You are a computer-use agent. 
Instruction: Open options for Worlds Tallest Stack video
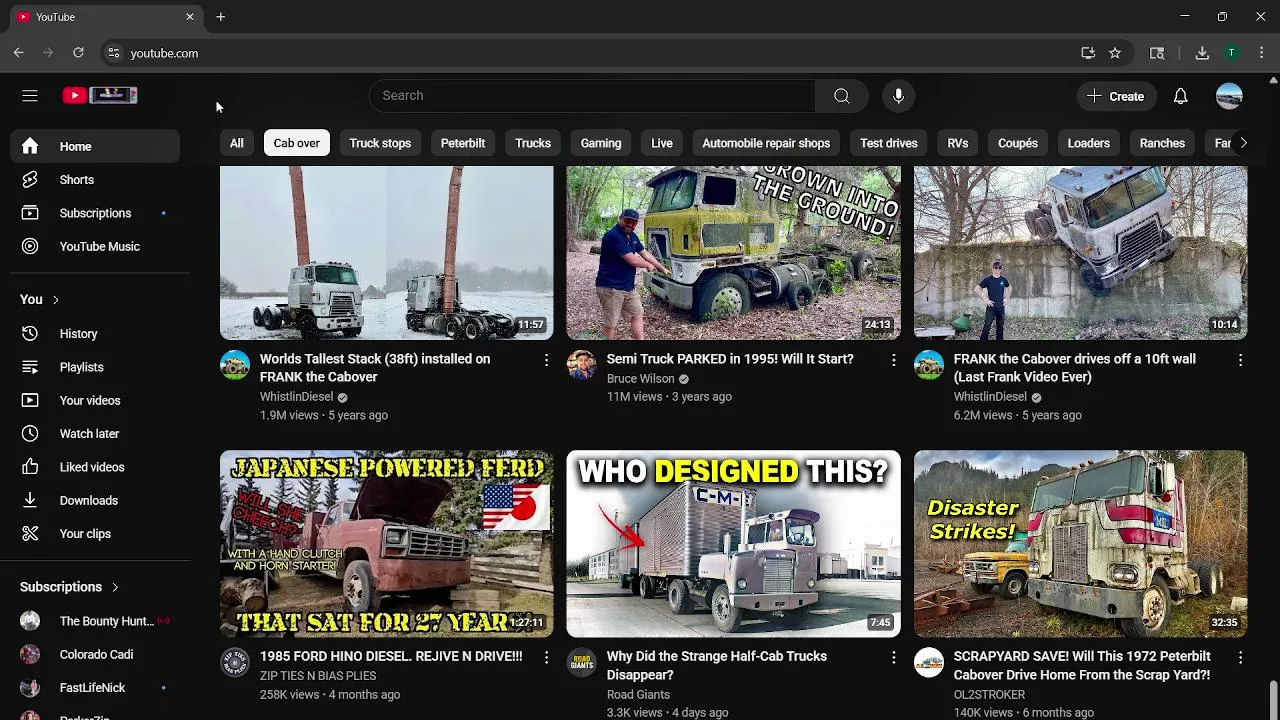(546, 360)
